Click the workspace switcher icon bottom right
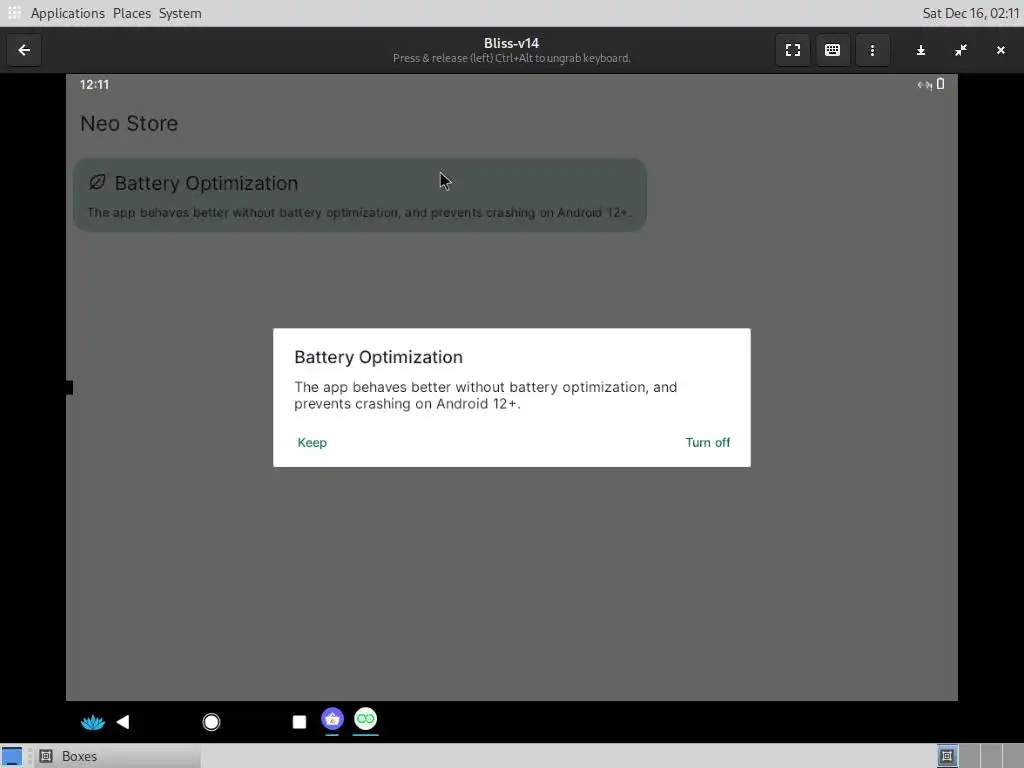1024x768 pixels. pos(947,756)
